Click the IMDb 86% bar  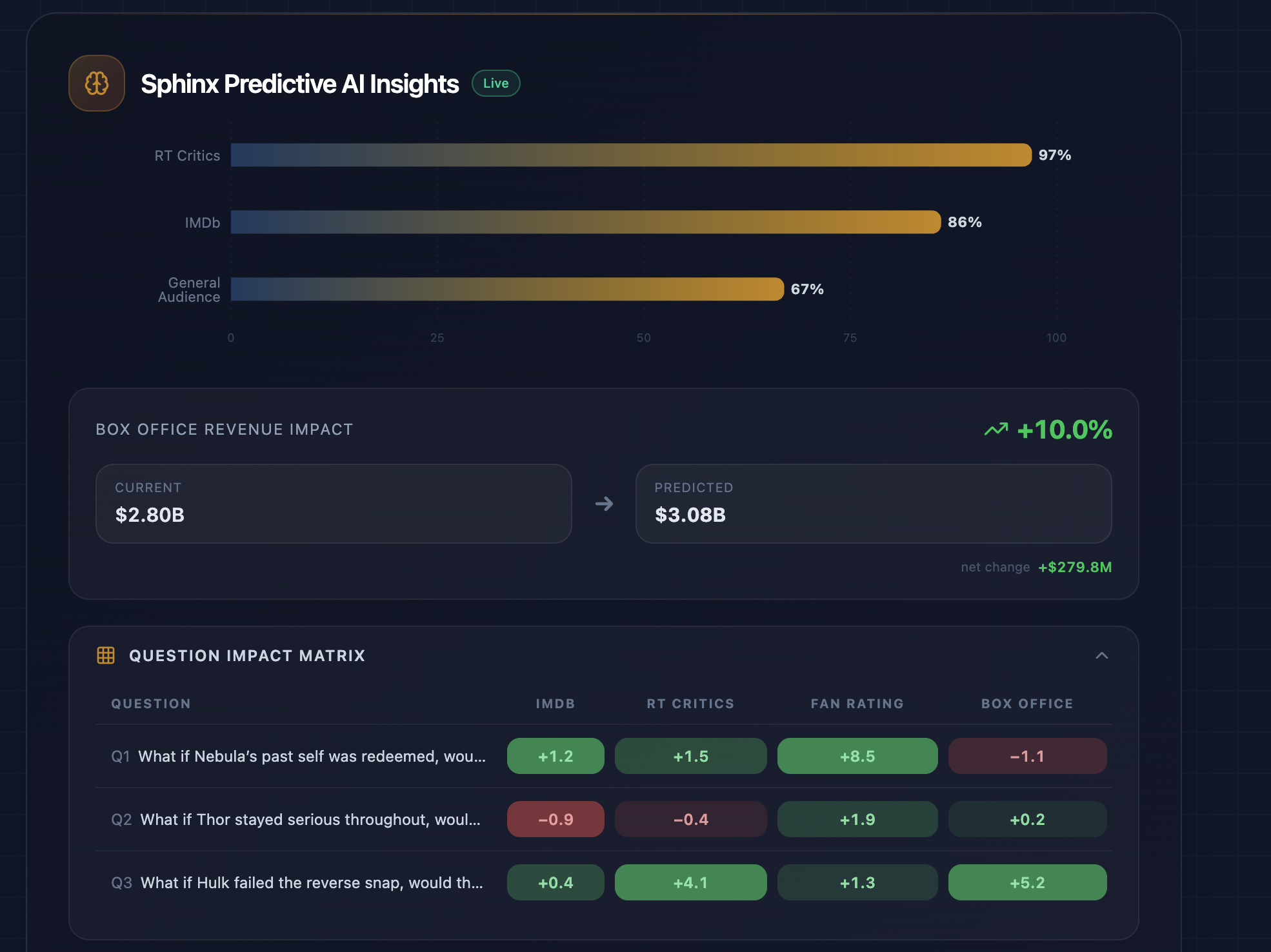[585, 222]
